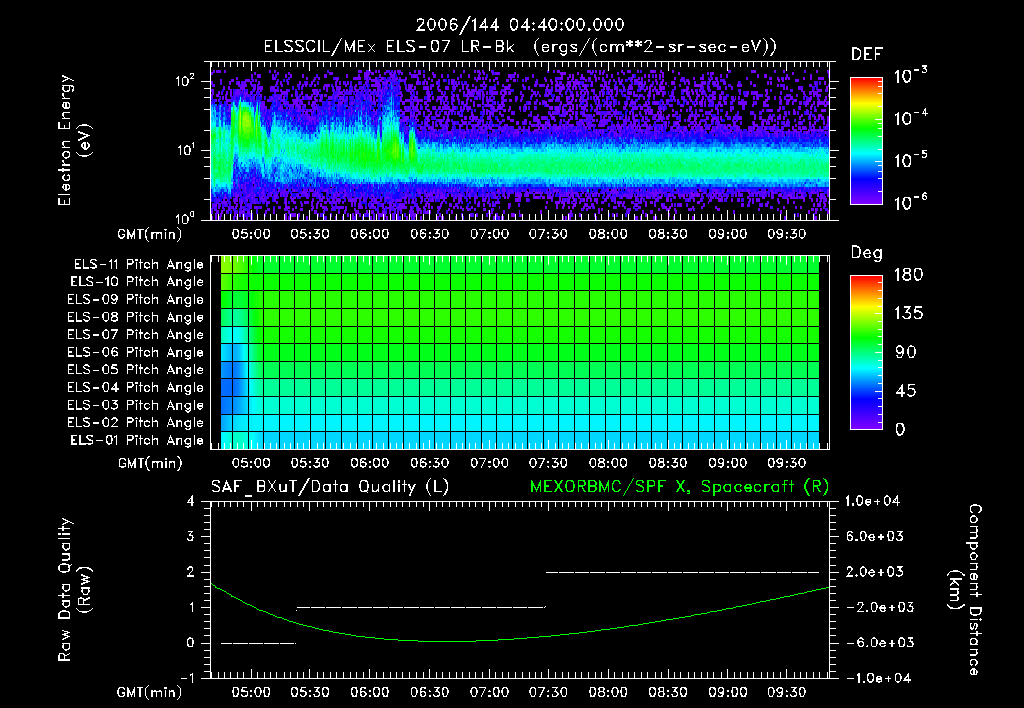Viewport: 1024px width, 708px height.
Task: Select the ELS-02 Pitch Angle row label
Action: coord(136,423)
